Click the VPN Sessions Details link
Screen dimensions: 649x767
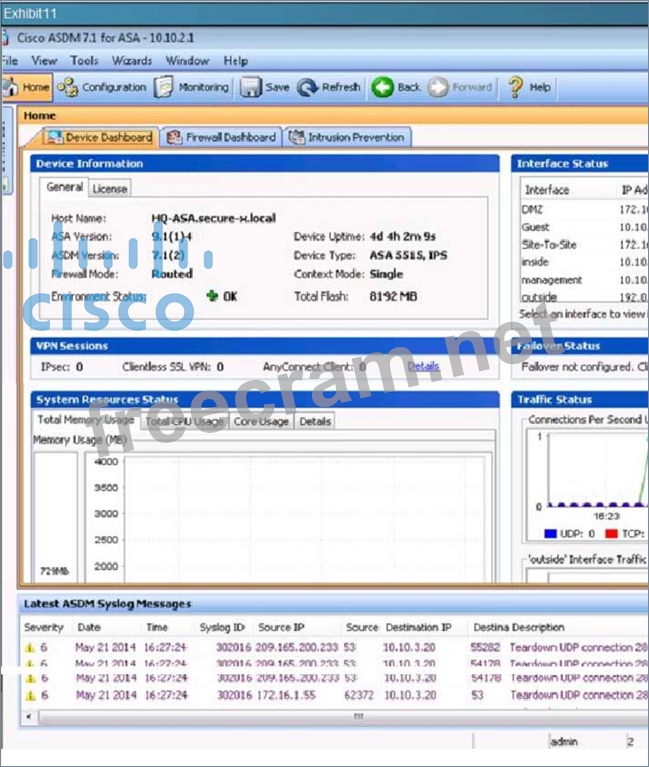tap(423, 367)
